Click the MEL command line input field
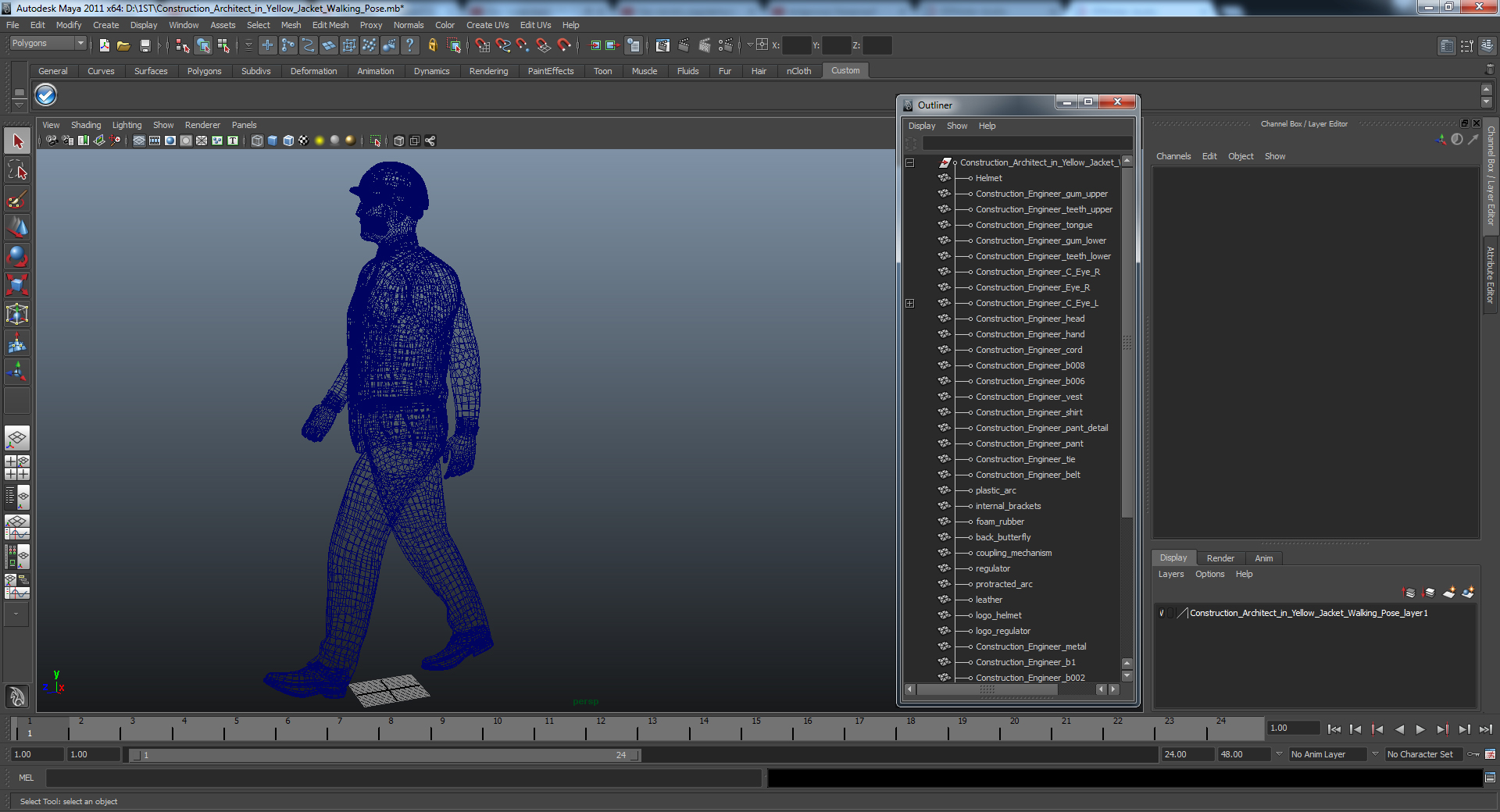Viewport: 1500px width, 812px height. click(403, 778)
